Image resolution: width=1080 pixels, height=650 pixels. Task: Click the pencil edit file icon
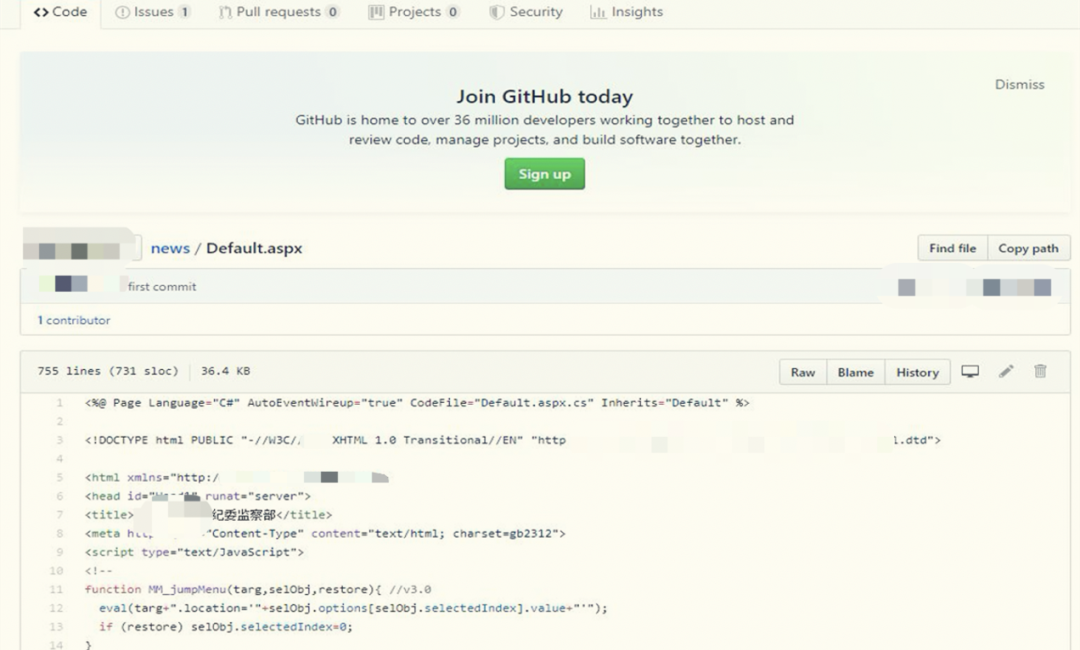point(1006,372)
